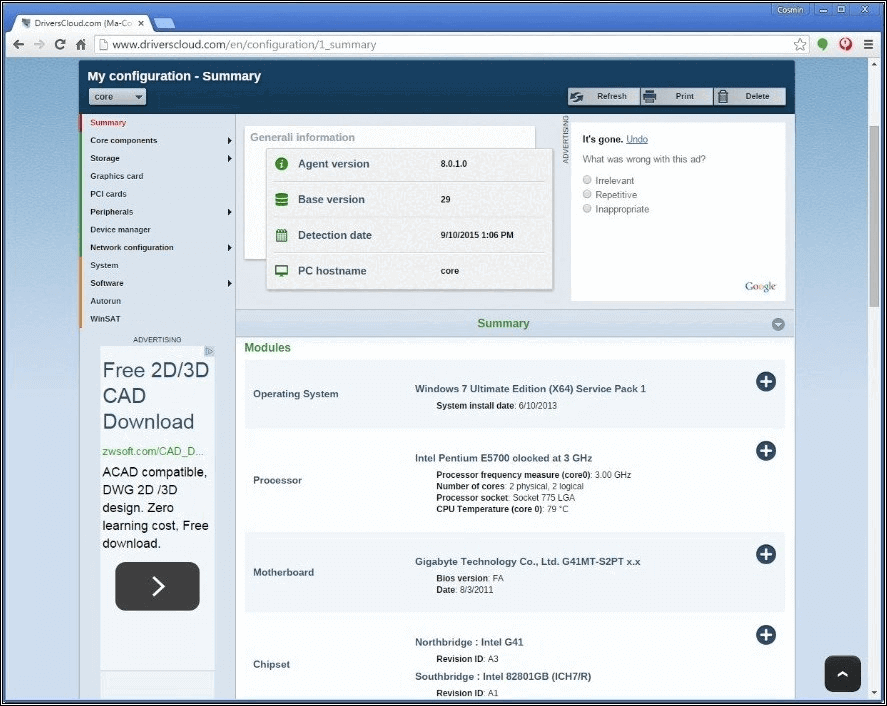The width and height of the screenshot is (887, 706).
Task: Click the Southbridge : Intel 82801GB text
Action: pyautogui.click(x=503, y=677)
